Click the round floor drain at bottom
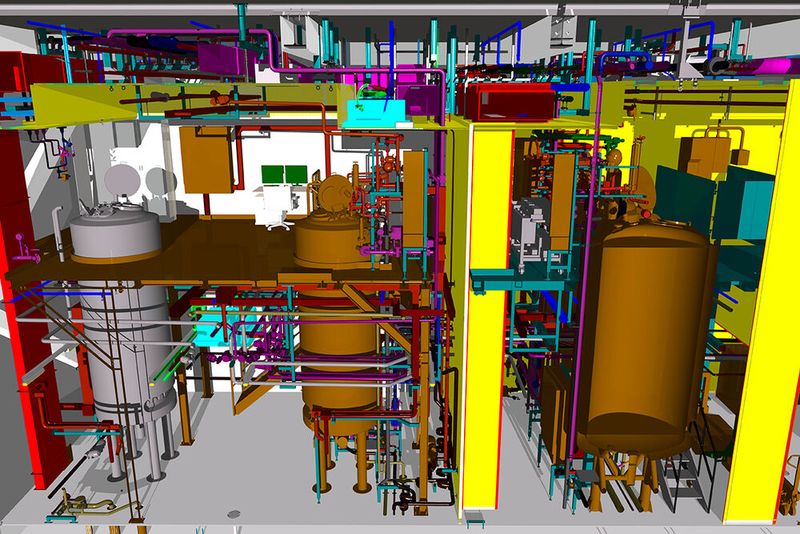Screen dimensions: 800x534 pos(234,515)
